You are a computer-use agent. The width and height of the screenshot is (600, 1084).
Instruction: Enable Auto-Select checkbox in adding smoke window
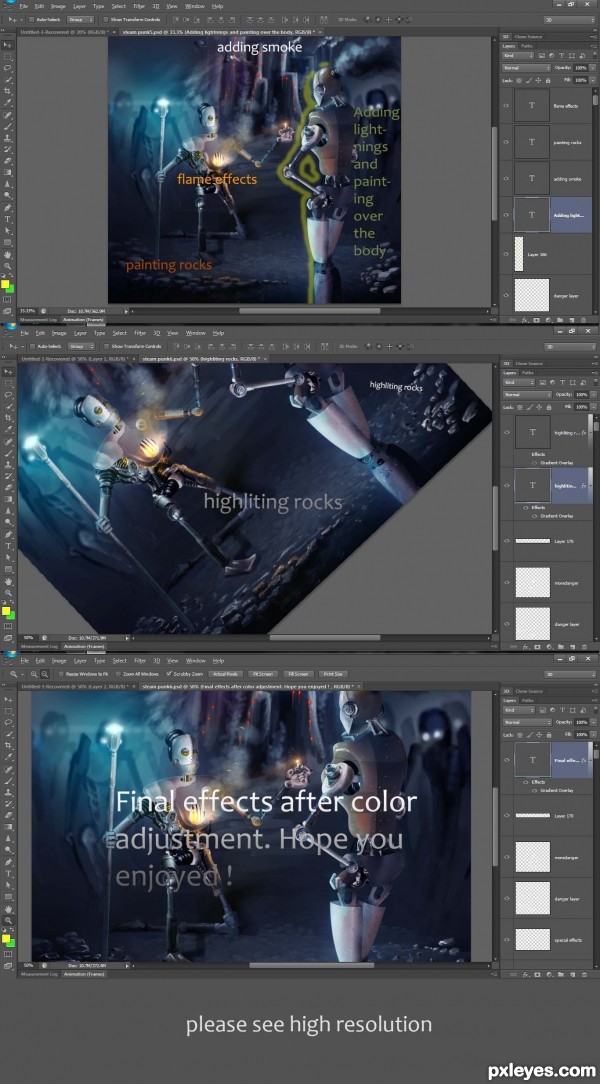[x=33, y=19]
